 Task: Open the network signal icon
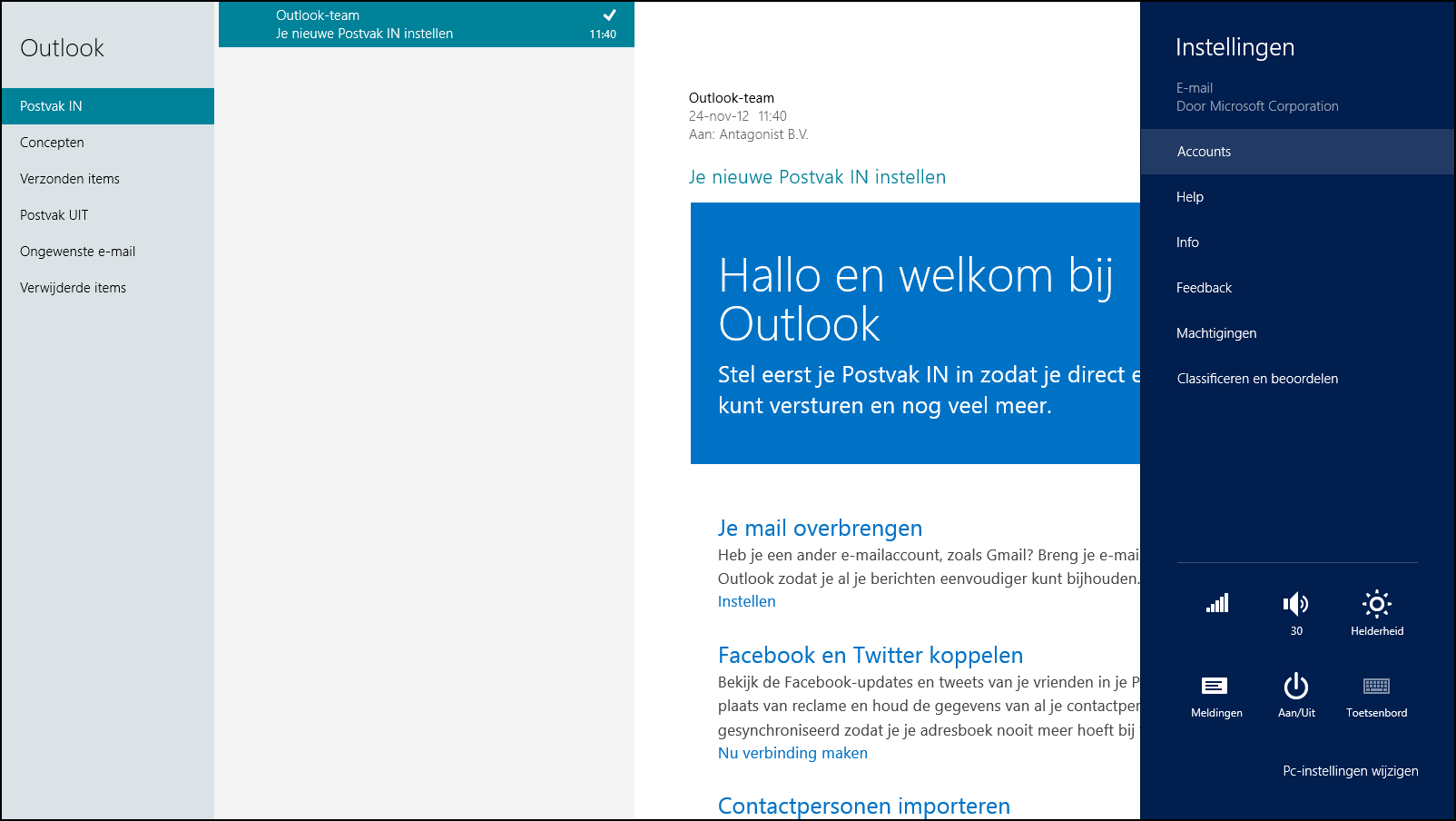(1216, 604)
